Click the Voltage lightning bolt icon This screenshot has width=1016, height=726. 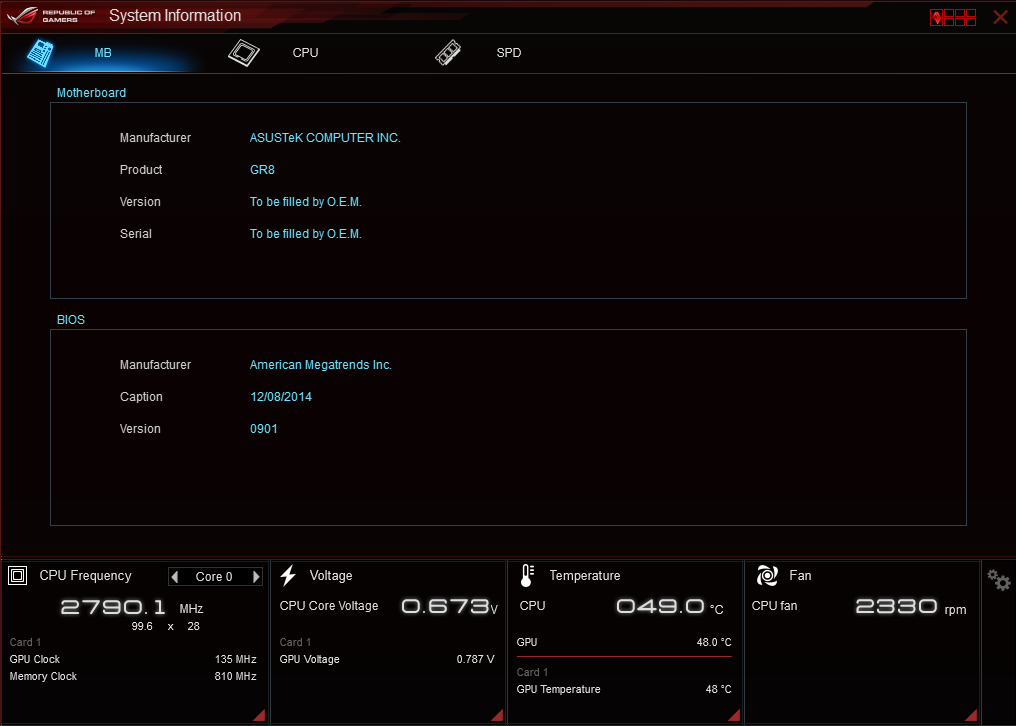(x=288, y=575)
